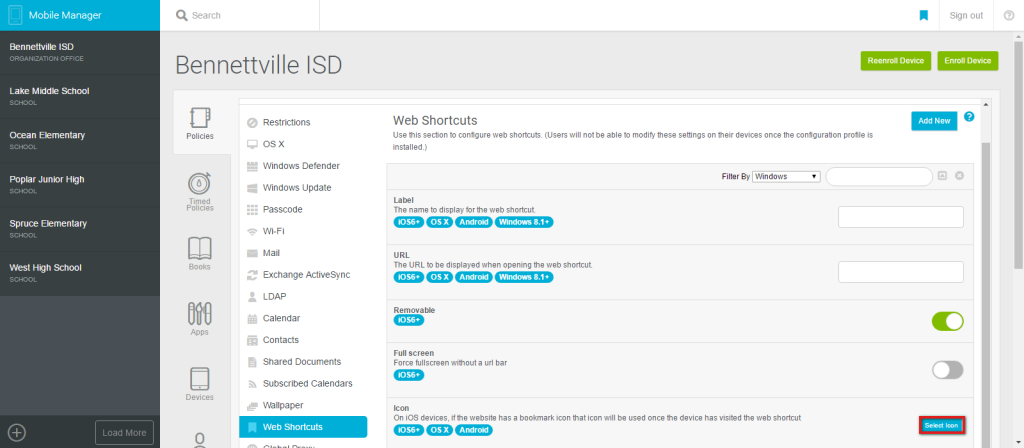Click the export icon next to filter box

942,176
